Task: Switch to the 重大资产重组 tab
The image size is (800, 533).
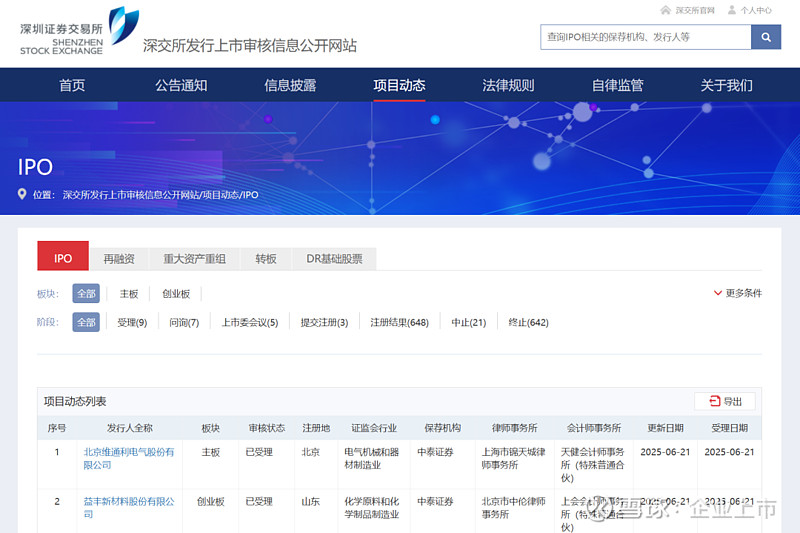Action: coord(194,259)
